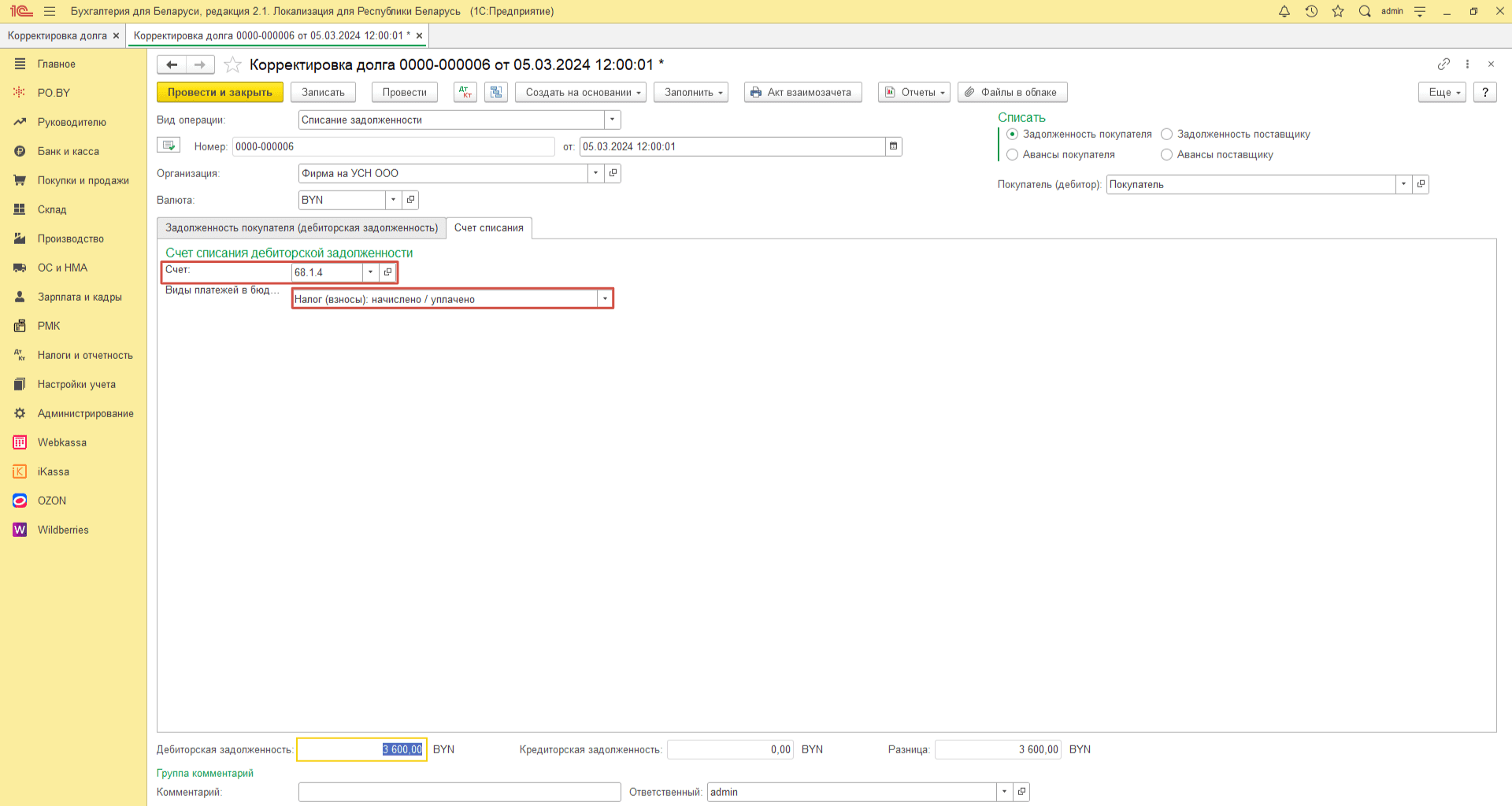
Task: Open help question mark button
Action: [x=1484, y=92]
